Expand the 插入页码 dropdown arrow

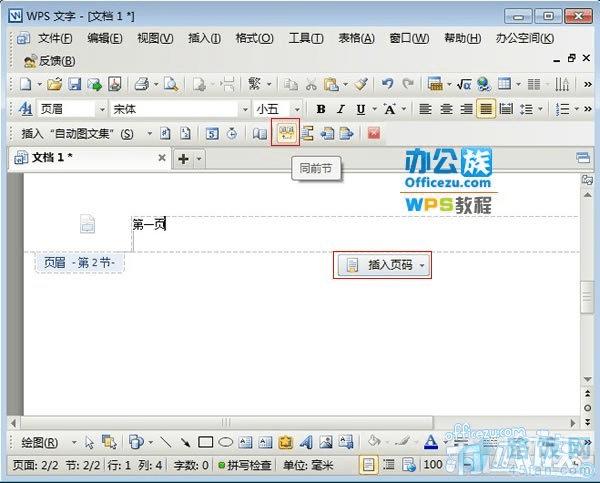tap(422, 265)
